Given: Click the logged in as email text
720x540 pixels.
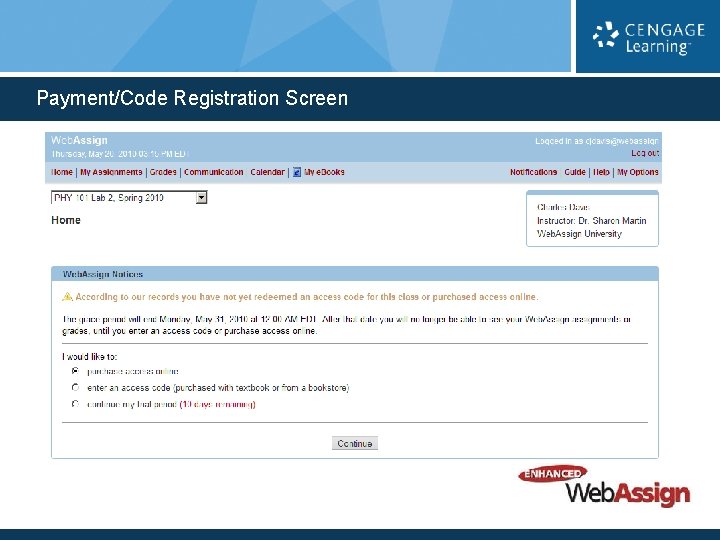Looking at the screenshot, I should point(597,141).
